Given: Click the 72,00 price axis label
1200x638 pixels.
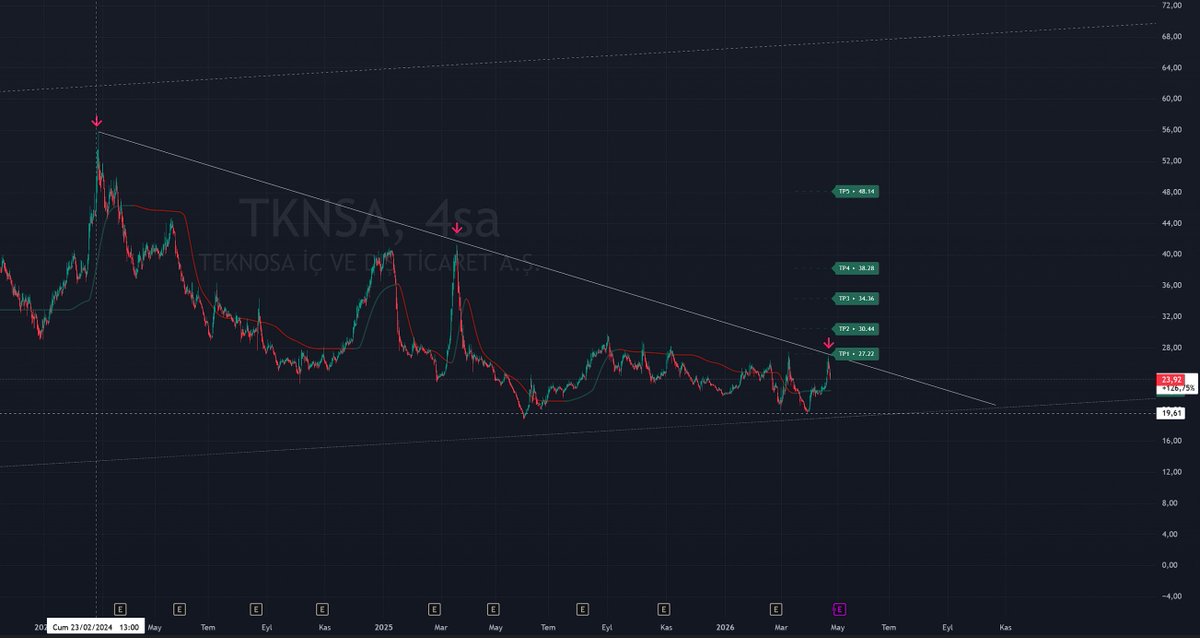Looking at the screenshot, I should (x=1172, y=5).
